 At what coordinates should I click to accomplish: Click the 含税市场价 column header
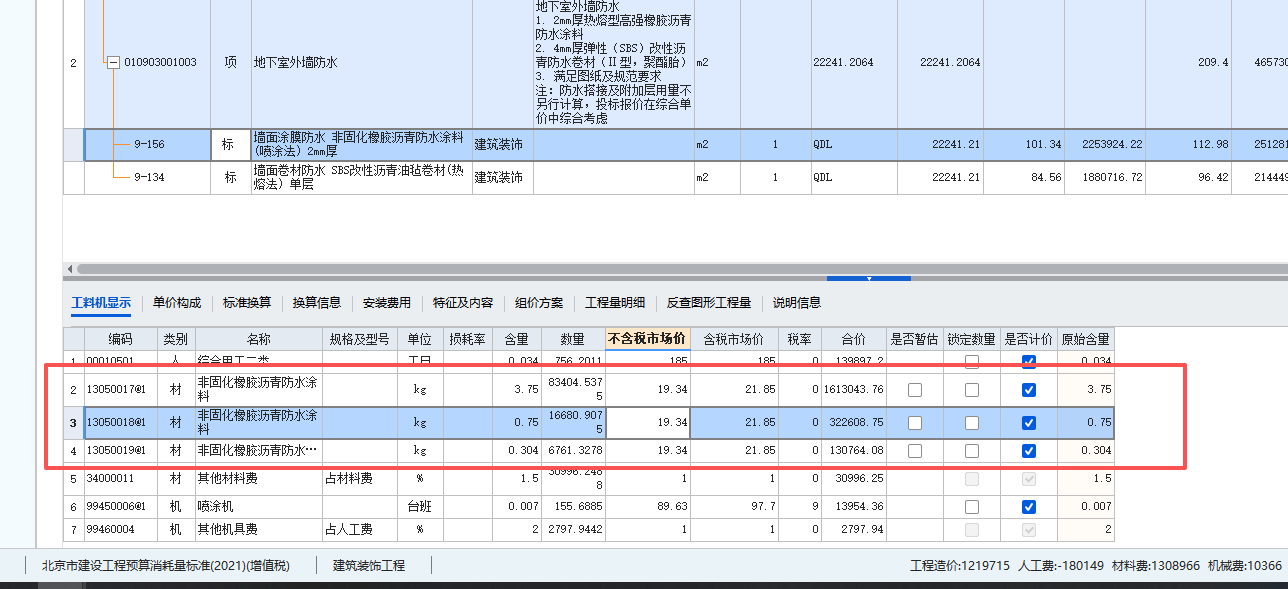[x=734, y=339]
